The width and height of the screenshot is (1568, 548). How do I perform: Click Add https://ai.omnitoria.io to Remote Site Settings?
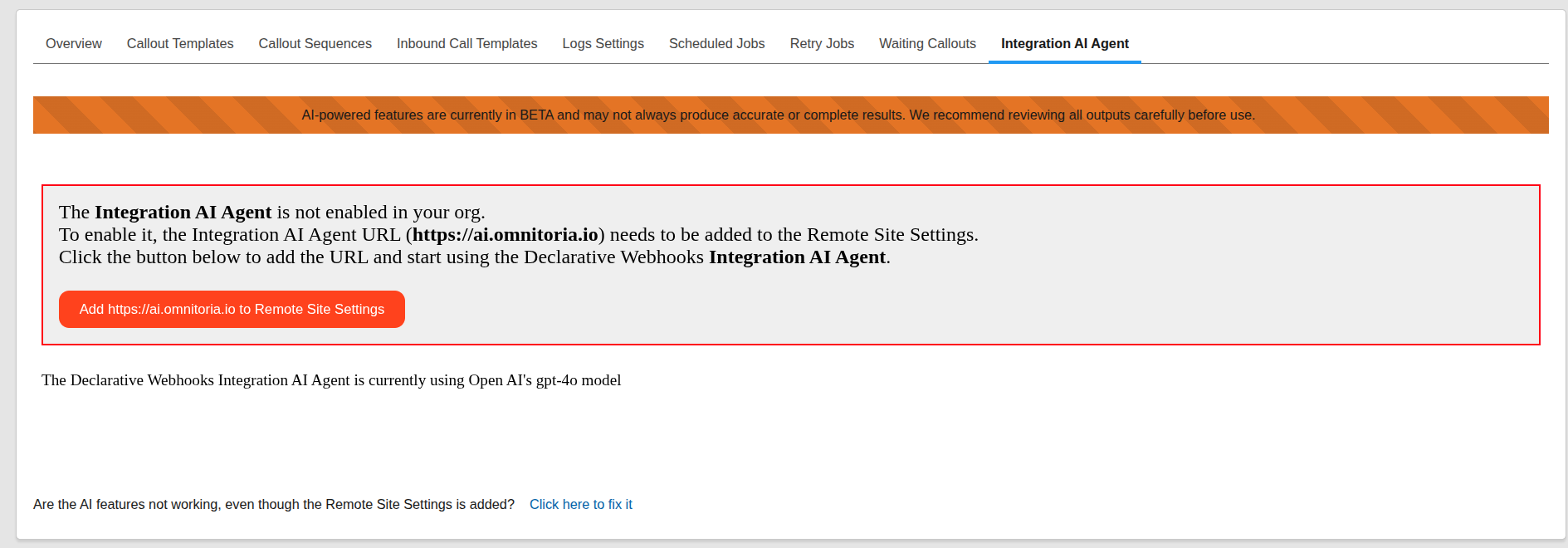(x=232, y=309)
